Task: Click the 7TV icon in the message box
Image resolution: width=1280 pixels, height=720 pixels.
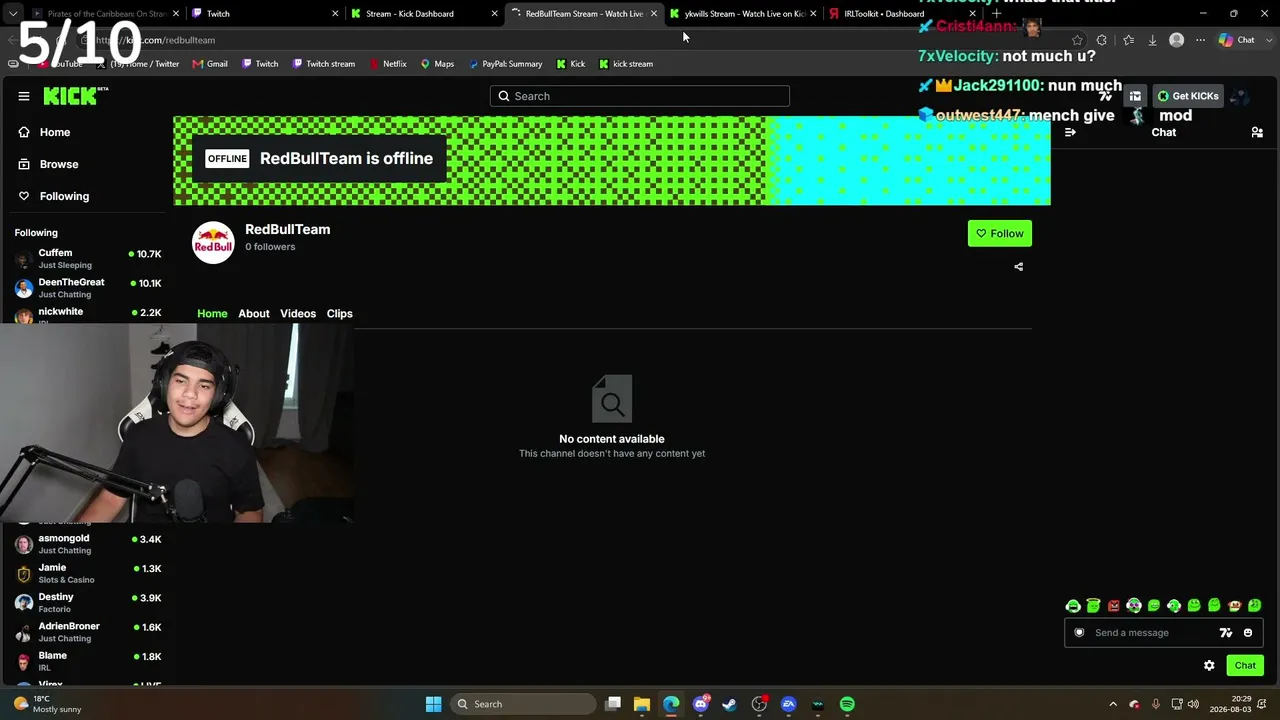Action: [1226, 633]
